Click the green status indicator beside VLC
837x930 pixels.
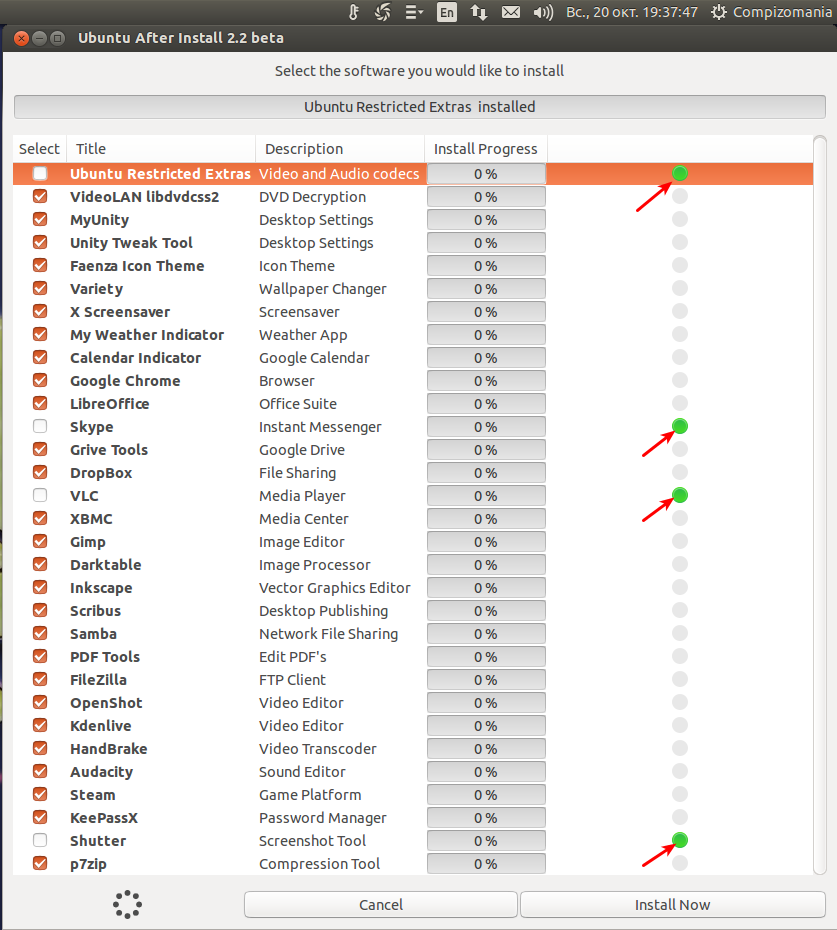[x=680, y=495]
